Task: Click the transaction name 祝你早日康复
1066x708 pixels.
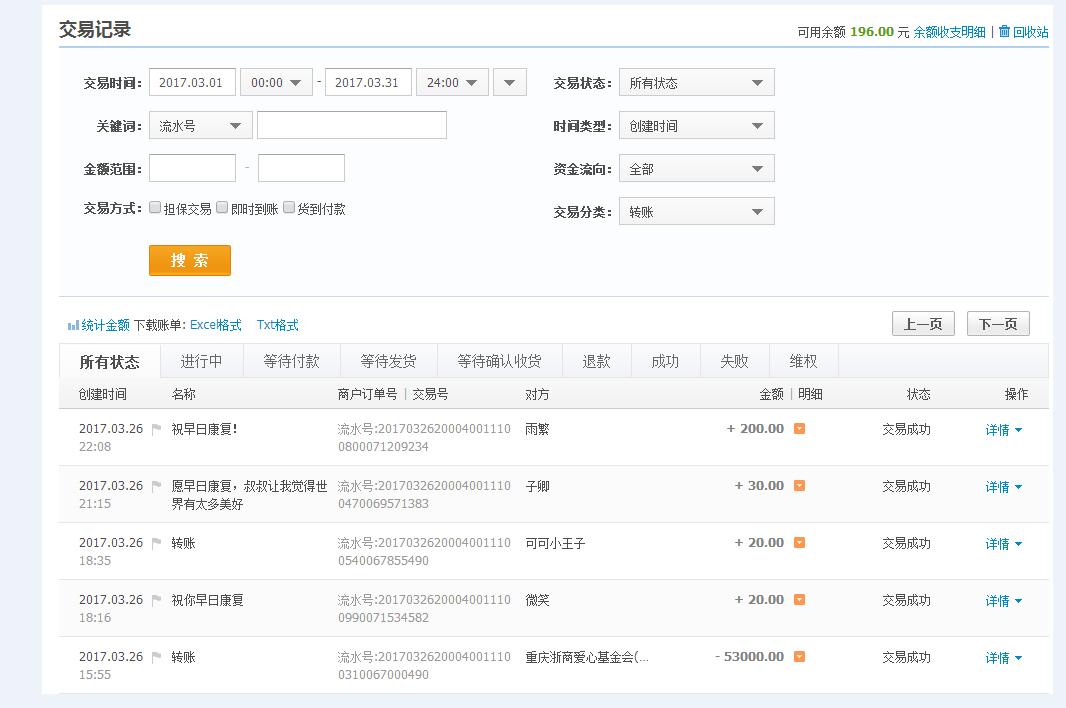Action: click(207, 601)
